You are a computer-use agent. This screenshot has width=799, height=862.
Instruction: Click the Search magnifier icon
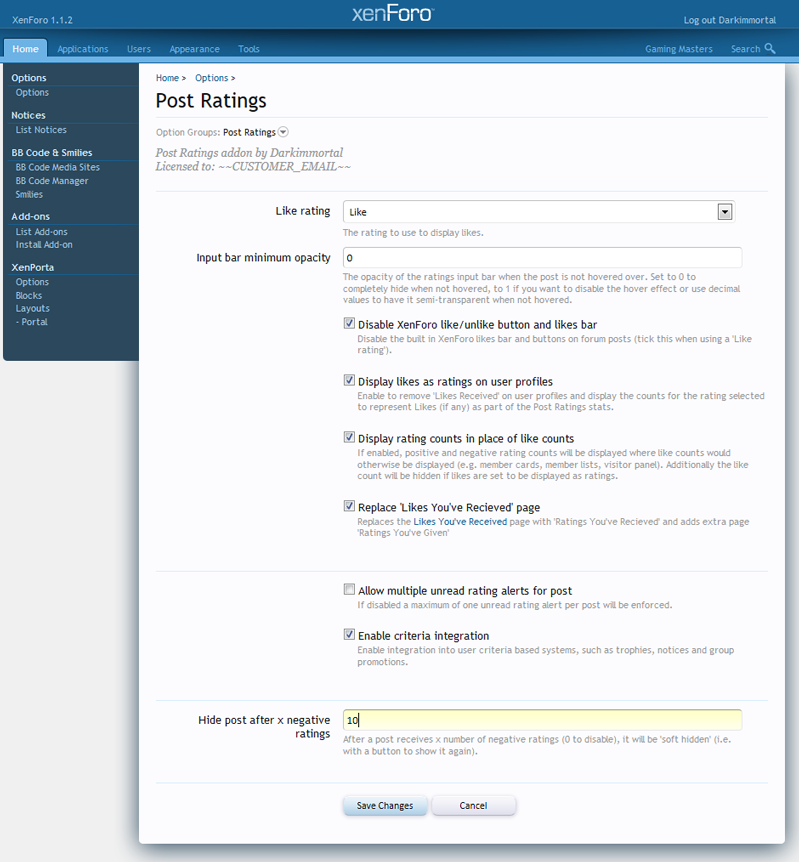[770, 48]
